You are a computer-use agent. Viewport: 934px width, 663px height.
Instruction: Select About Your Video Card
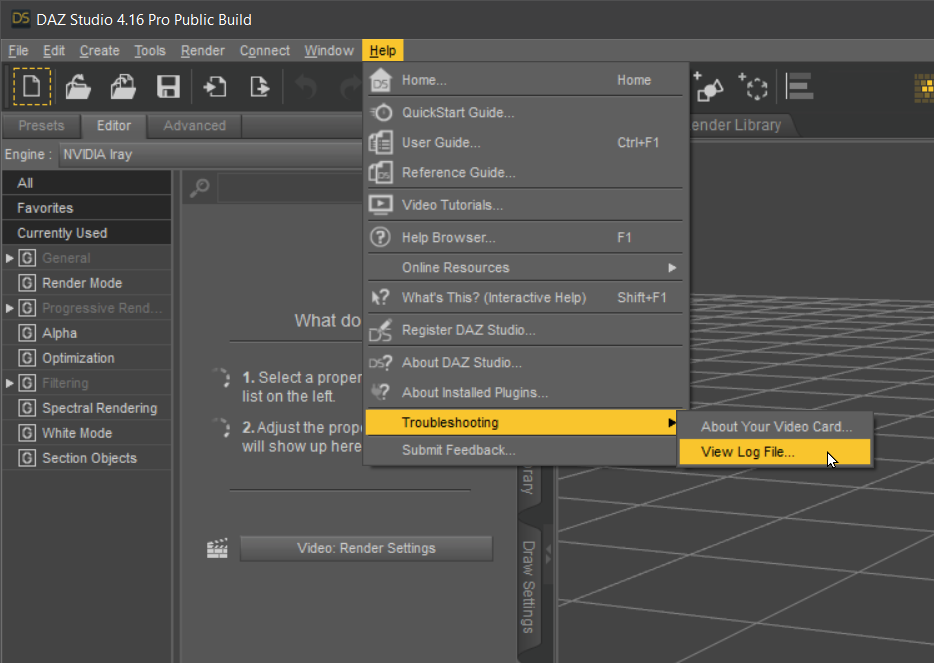pos(775,427)
